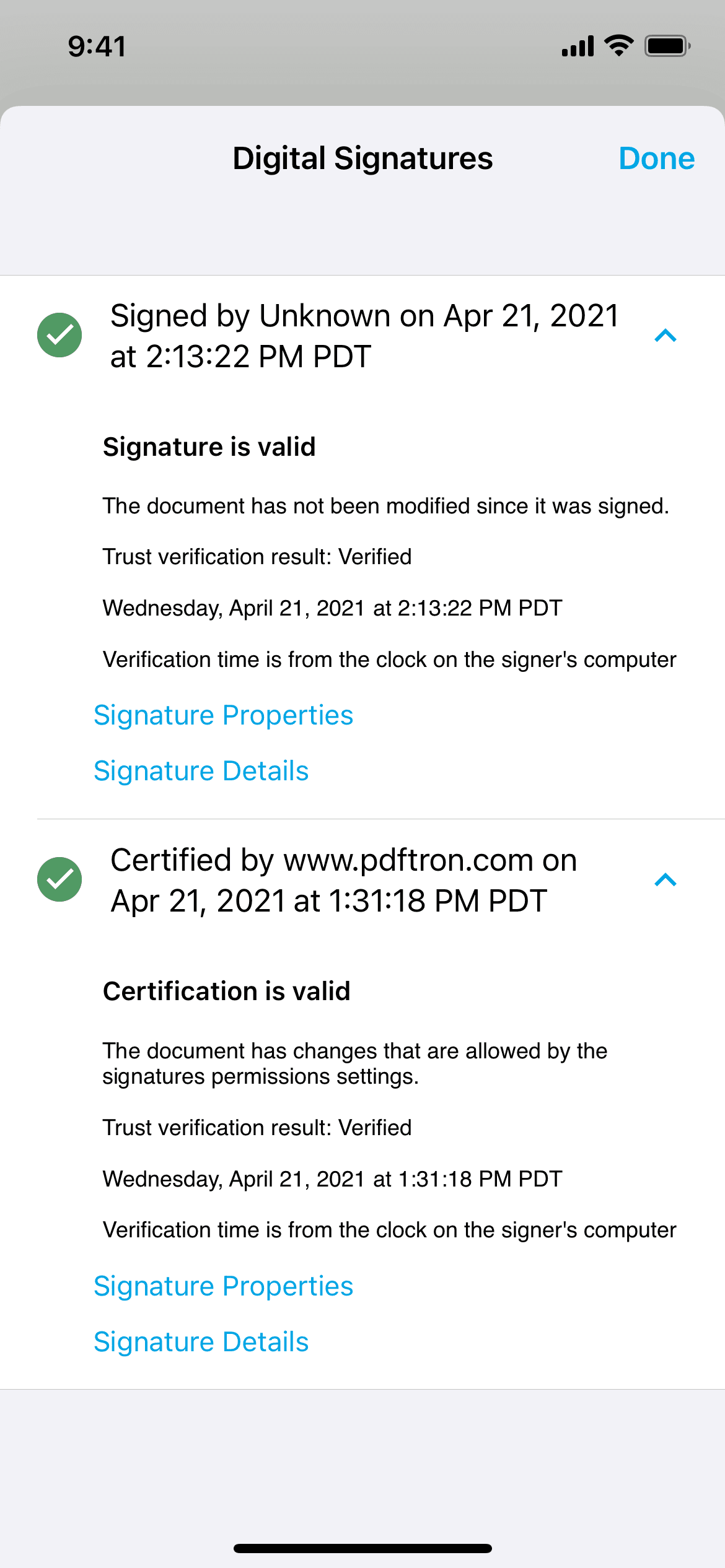
Task: Tap the home indicator bar at bottom
Action: click(362, 1548)
